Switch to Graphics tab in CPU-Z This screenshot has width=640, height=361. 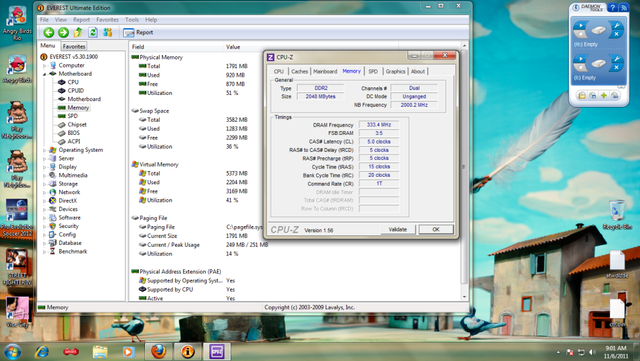click(396, 71)
